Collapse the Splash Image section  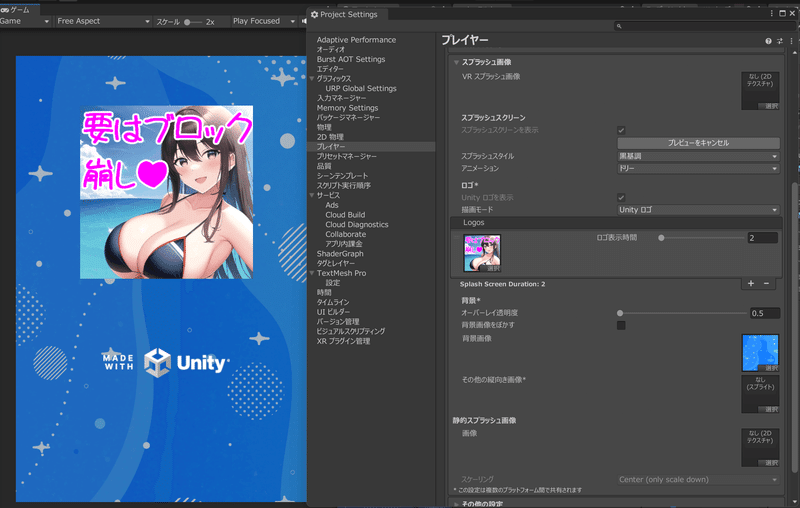[x=456, y=63]
